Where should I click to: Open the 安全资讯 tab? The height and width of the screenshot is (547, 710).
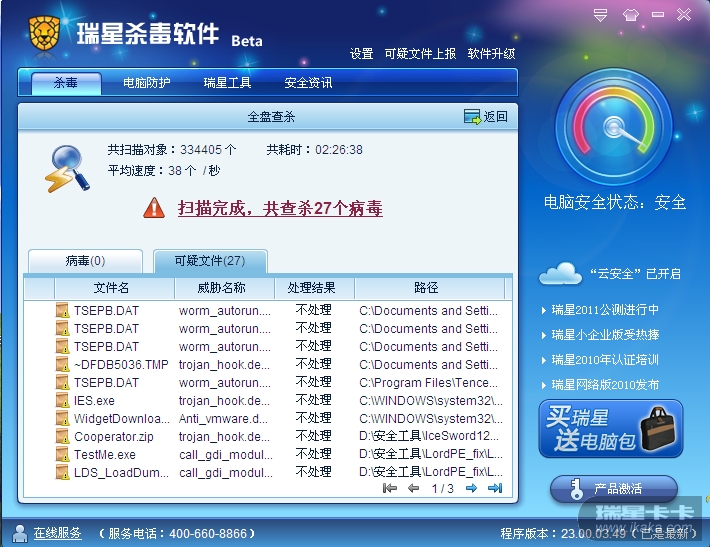[308, 83]
